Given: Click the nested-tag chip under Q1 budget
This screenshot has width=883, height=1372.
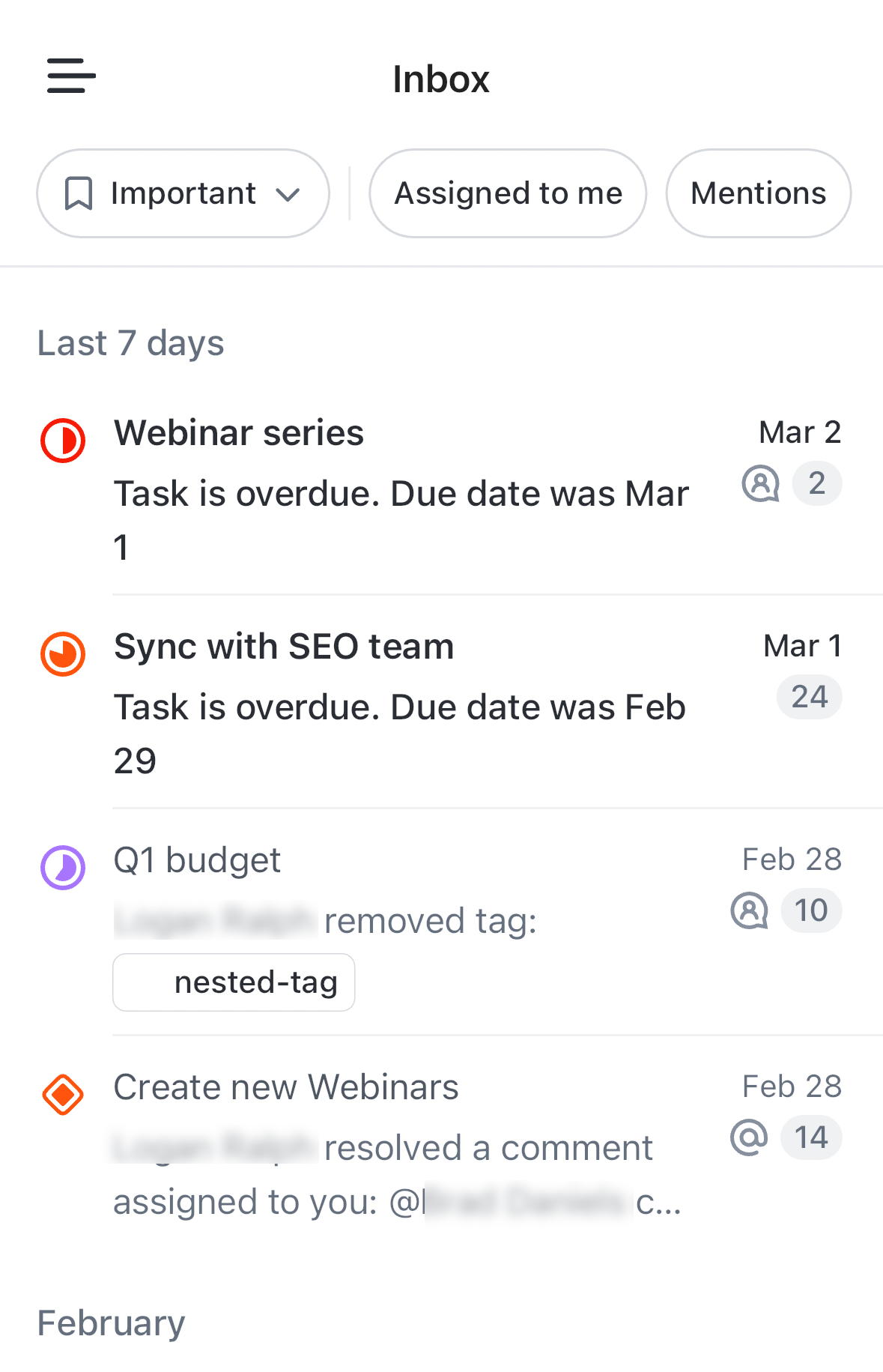Looking at the screenshot, I should pos(234,982).
